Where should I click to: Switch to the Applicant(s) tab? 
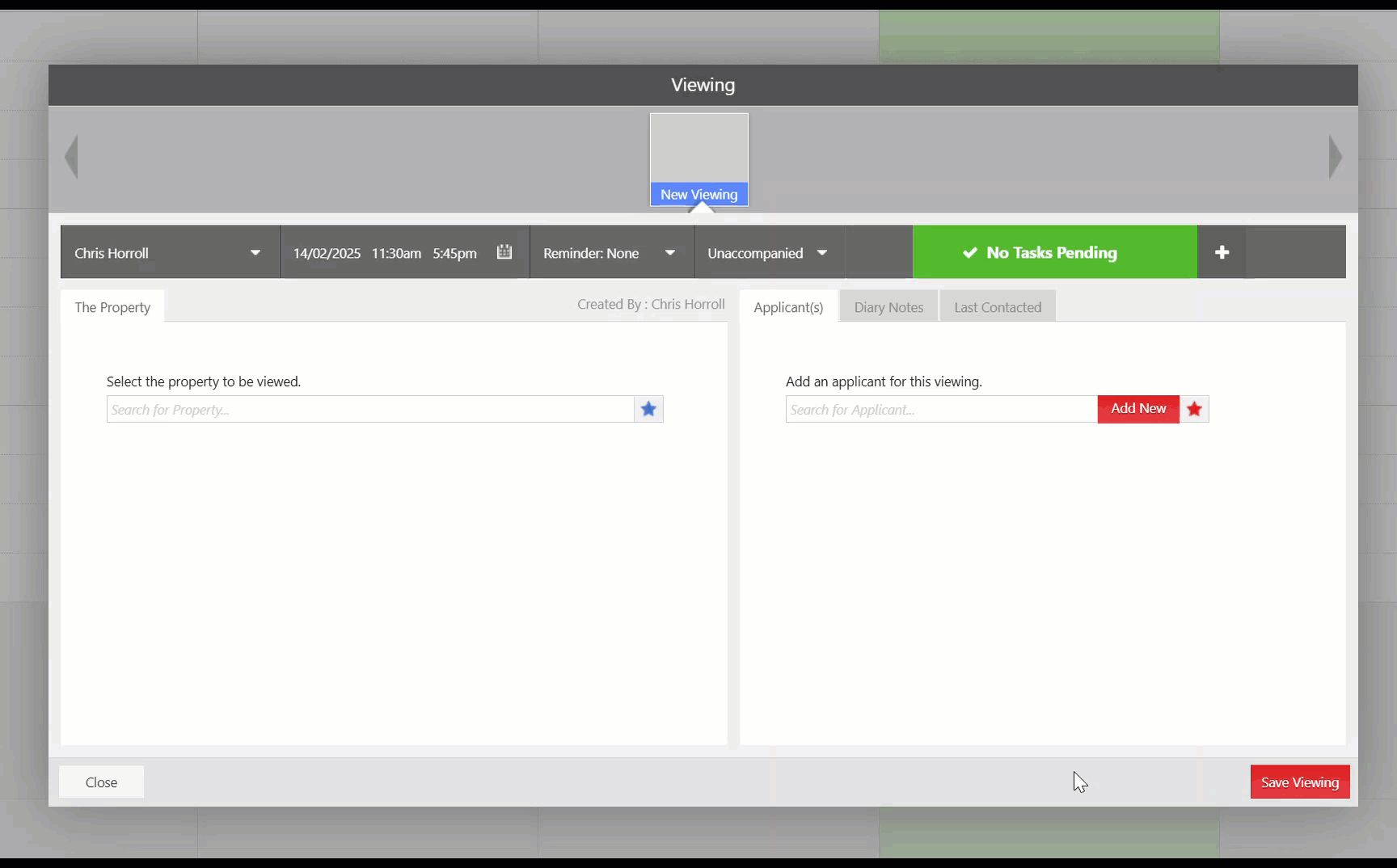pos(788,307)
